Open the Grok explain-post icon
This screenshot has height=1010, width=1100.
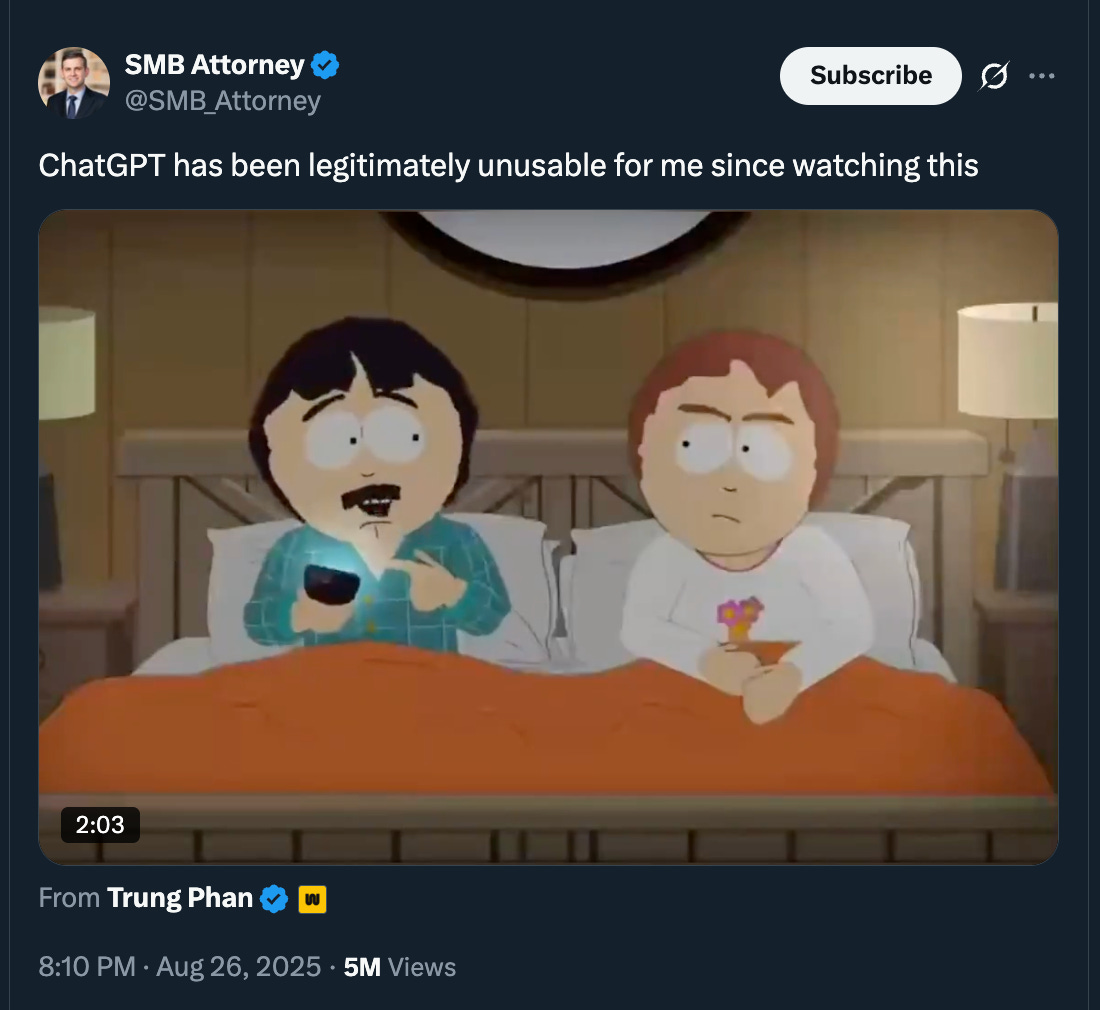pos(994,76)
